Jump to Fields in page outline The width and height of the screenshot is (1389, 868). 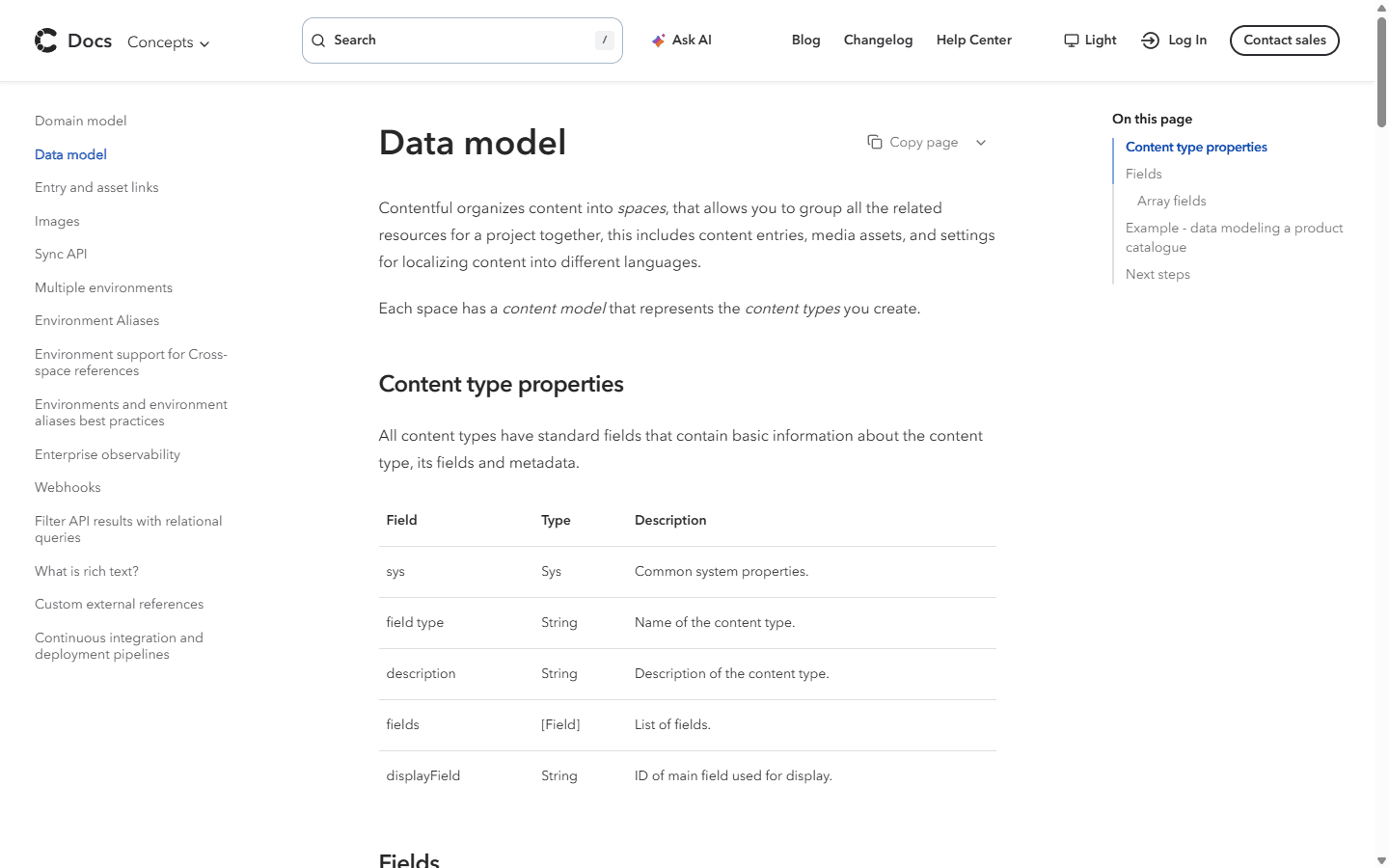tap(1143, 174)
